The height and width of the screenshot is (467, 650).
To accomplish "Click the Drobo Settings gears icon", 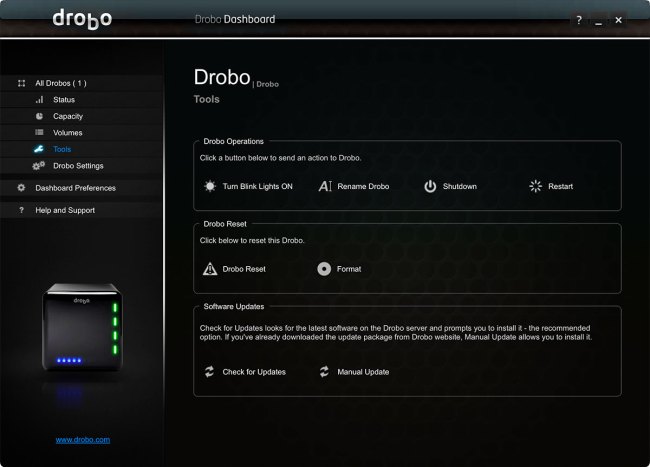I will click(39, 166).
